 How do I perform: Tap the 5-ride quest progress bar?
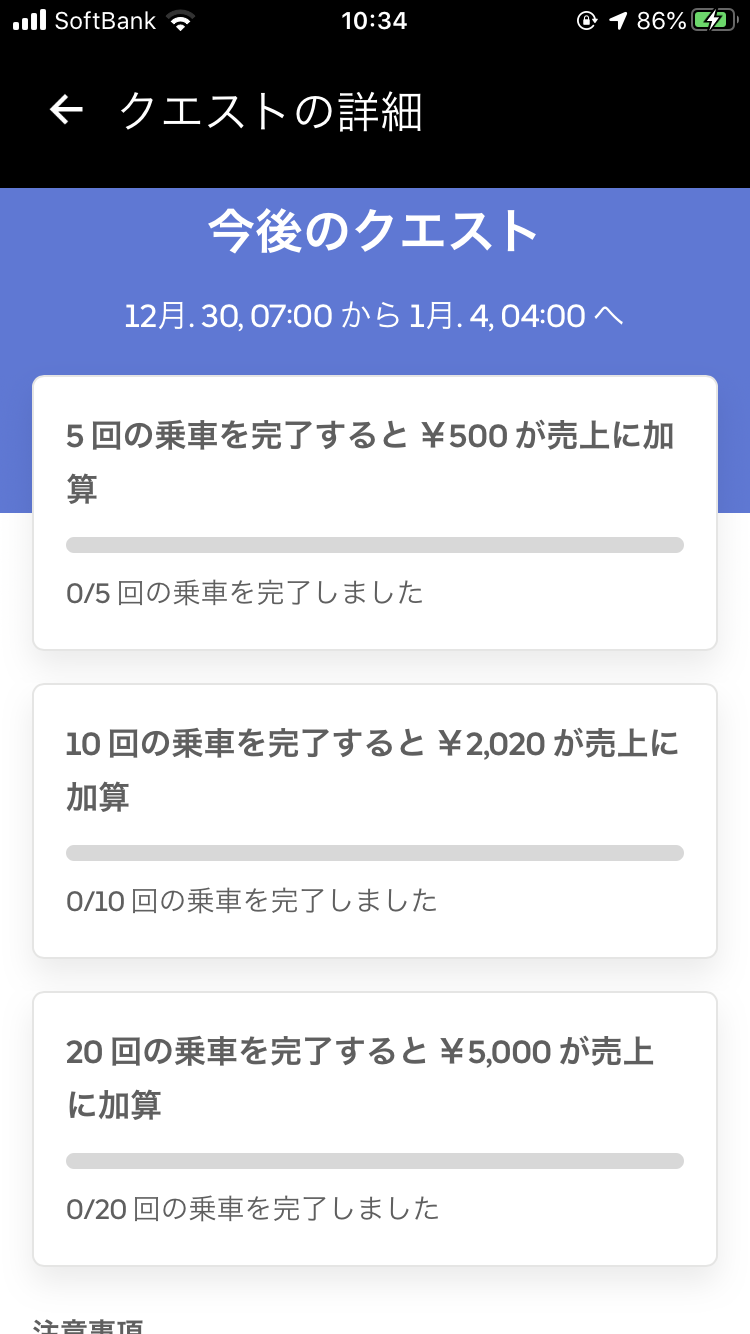point(374,545)
